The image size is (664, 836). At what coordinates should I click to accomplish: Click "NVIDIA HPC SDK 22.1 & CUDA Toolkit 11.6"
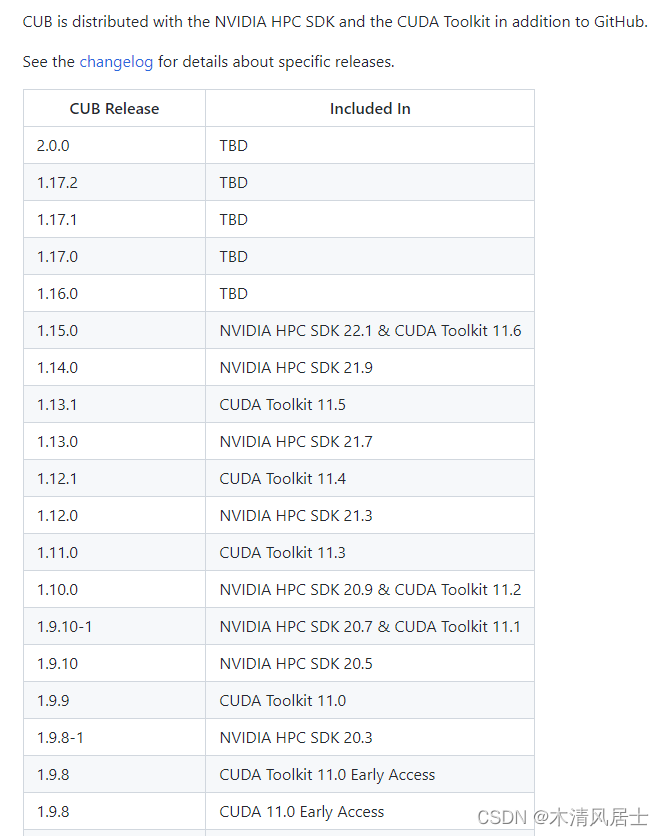coord(370,331)
